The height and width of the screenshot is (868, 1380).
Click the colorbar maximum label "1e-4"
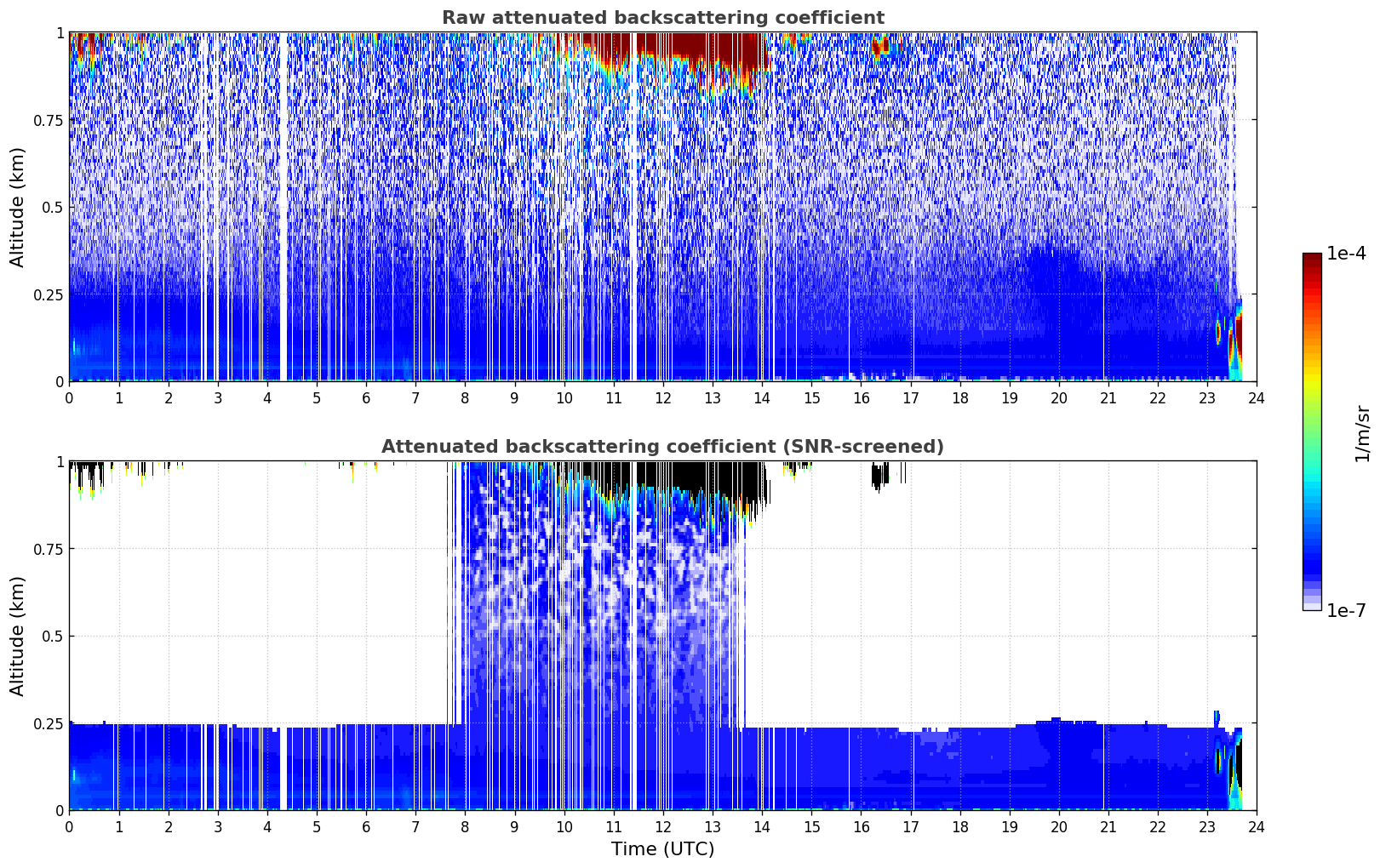click(1346, 254)
